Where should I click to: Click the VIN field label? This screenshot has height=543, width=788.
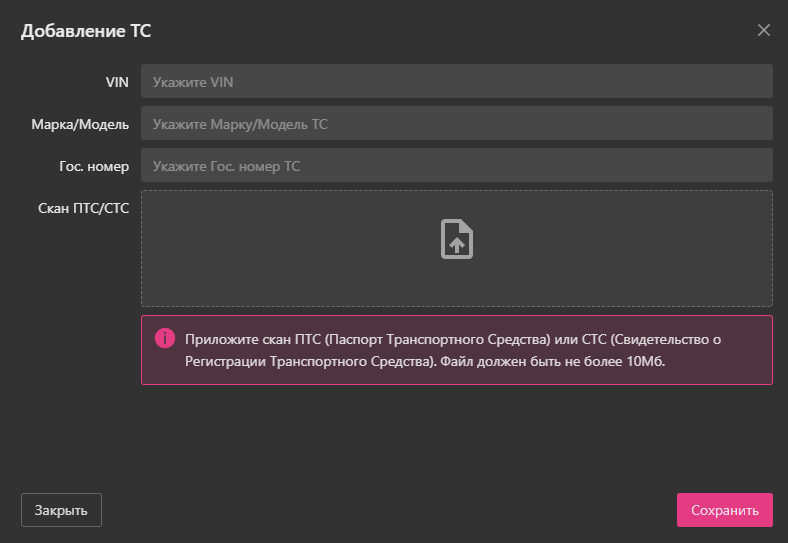pyautogui.click(x=117, y=82)
